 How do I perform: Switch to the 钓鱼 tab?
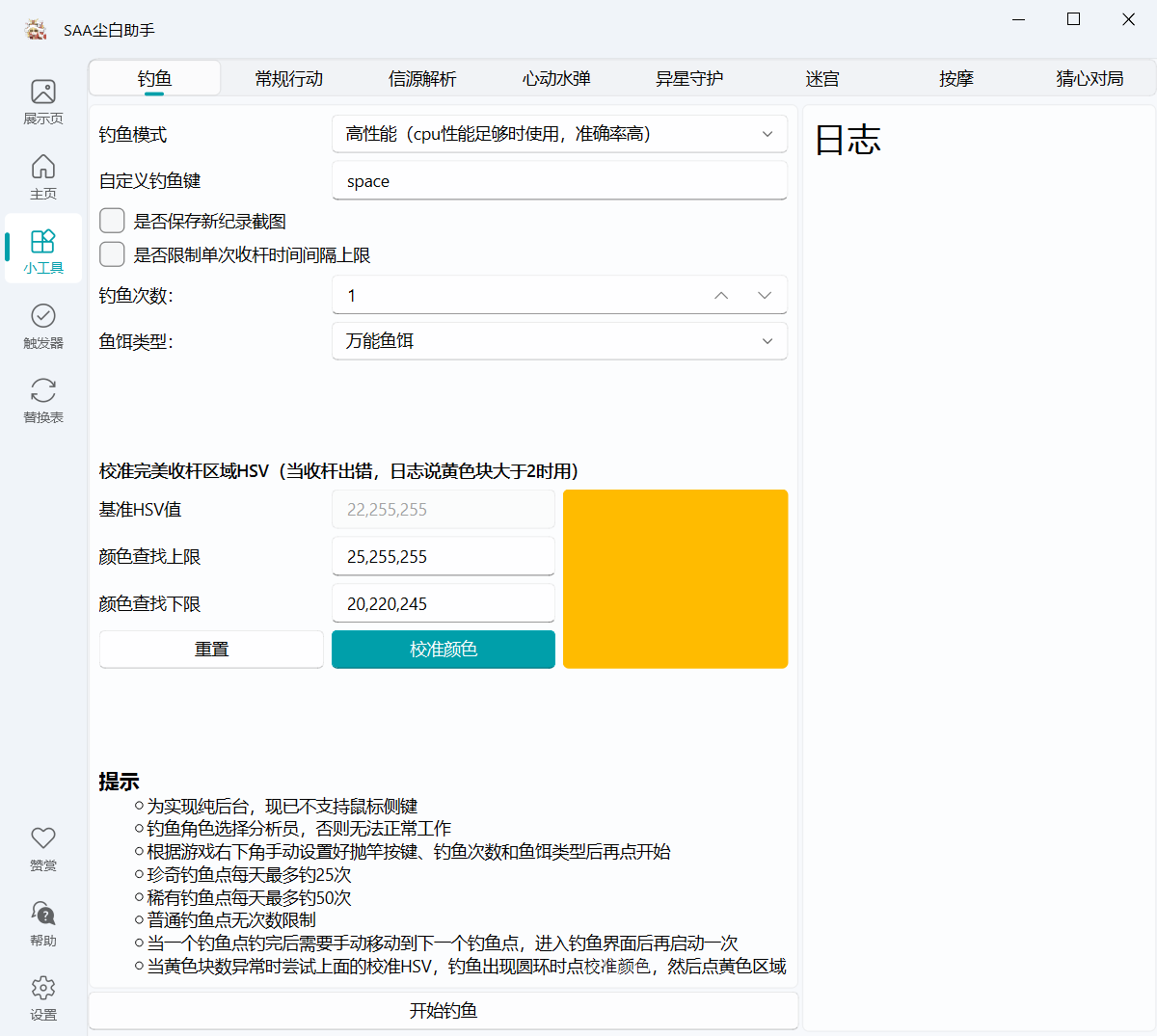pos(154,78)
